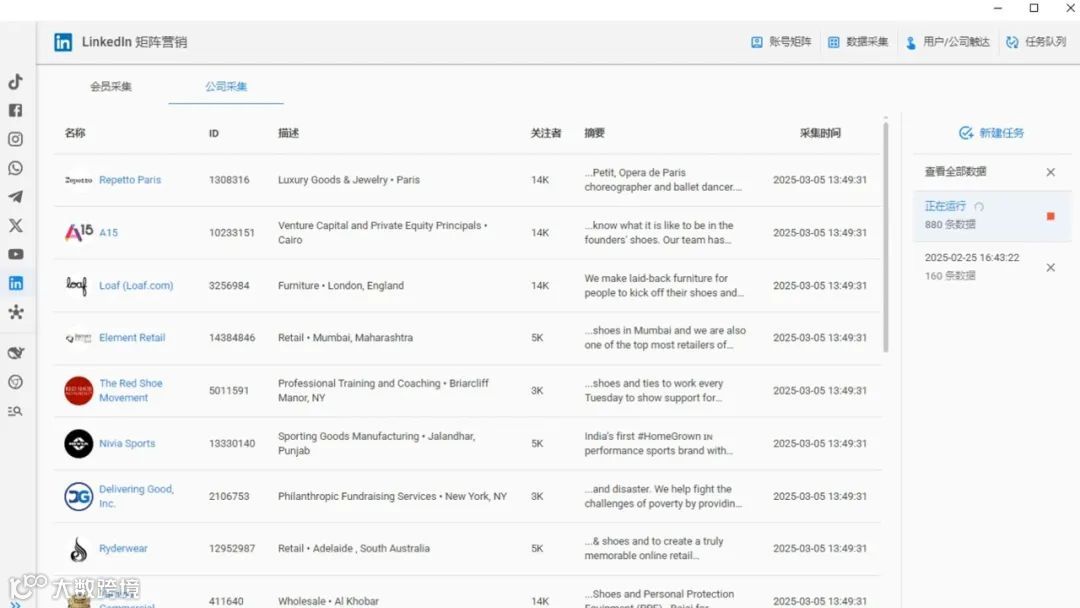Open The Red Shoe Movement link
The height and width of the screenshot is (608, 1080).
click(130, 390)
